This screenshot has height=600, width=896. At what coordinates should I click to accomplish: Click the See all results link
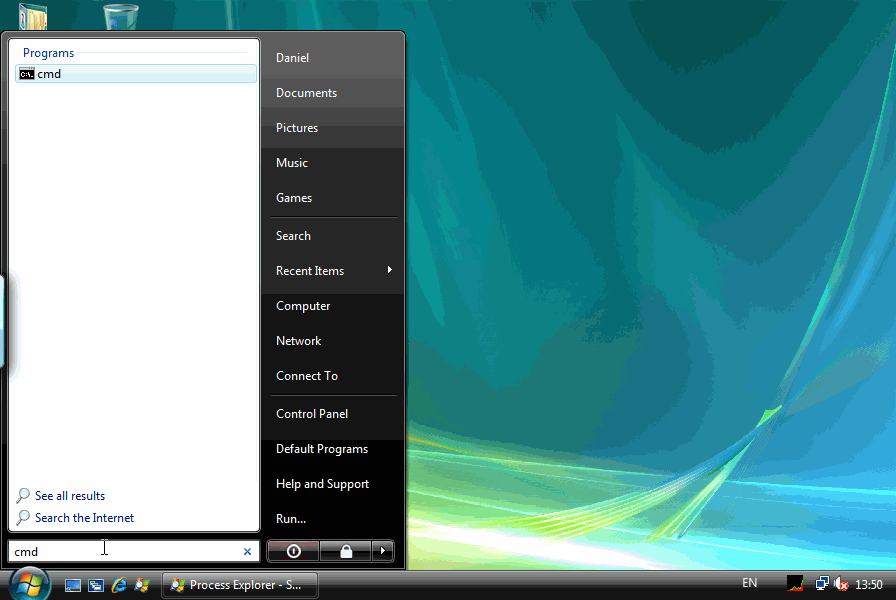click(x=69, y=495)
